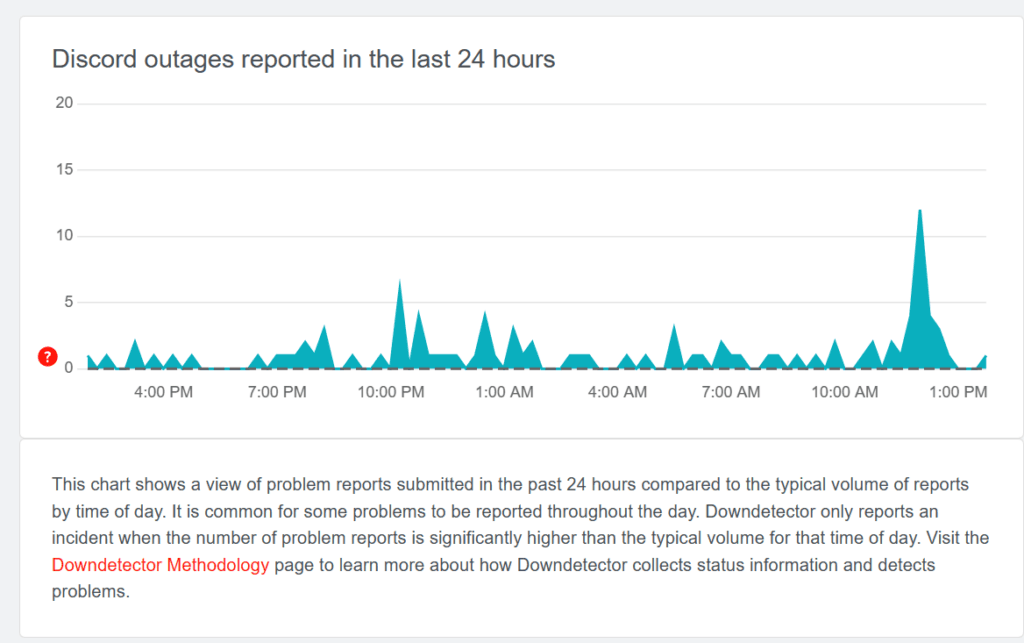Image resolution: width=1024 pixels, height=643 pixels.
Task: Click the '1:00 PM' x-axis label
Action: point(958,392)
